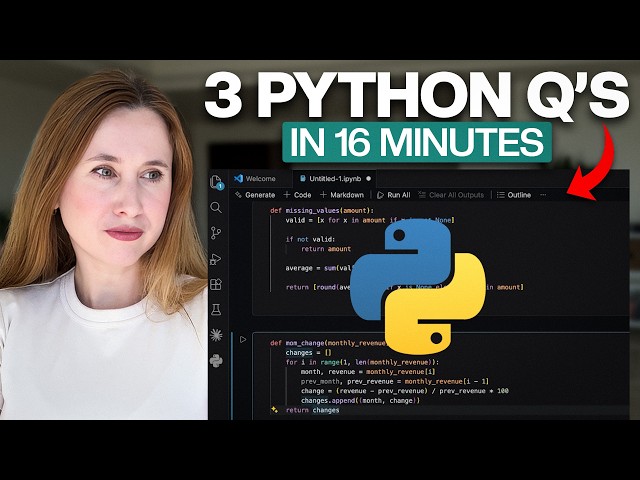Open the Testing flask icon

[x=216, y=310]
